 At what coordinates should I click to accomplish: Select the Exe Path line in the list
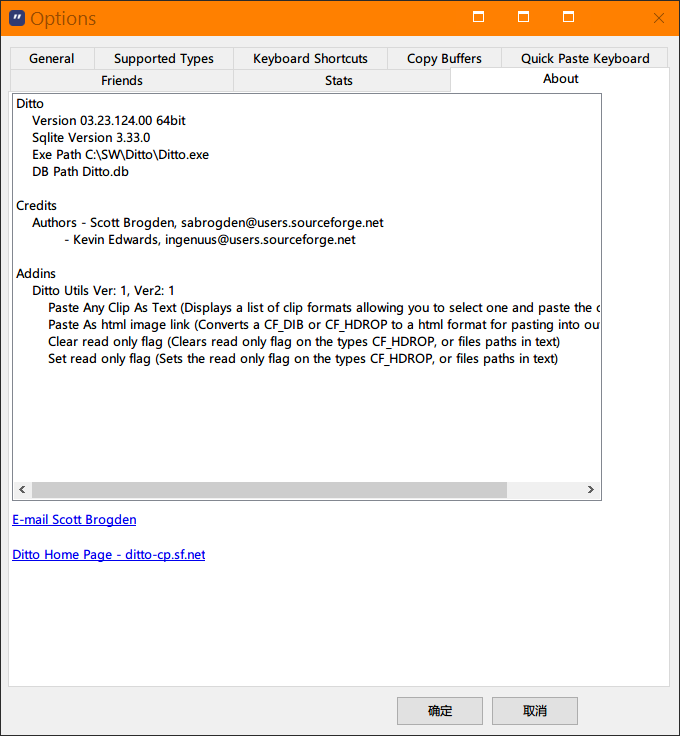point(120,155)
